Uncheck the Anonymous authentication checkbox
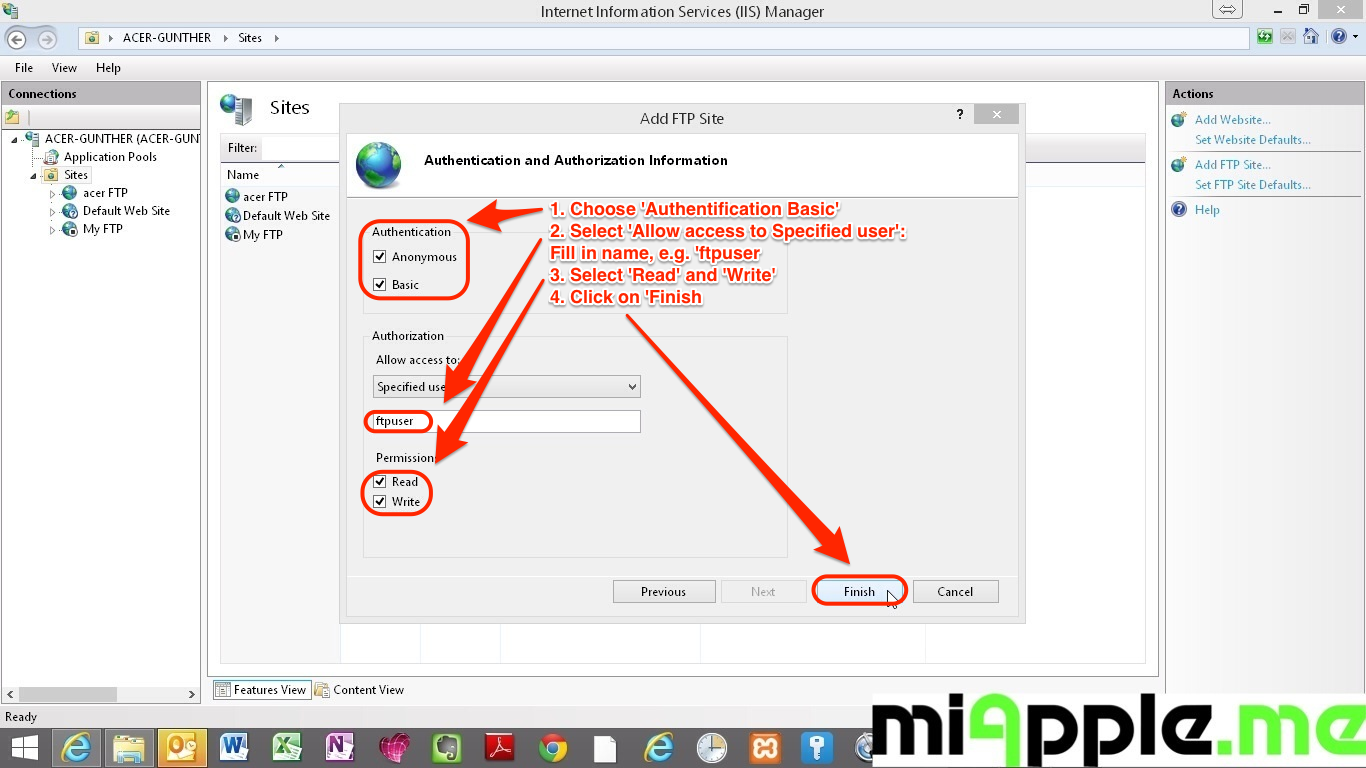 click(x=380, y=257)
